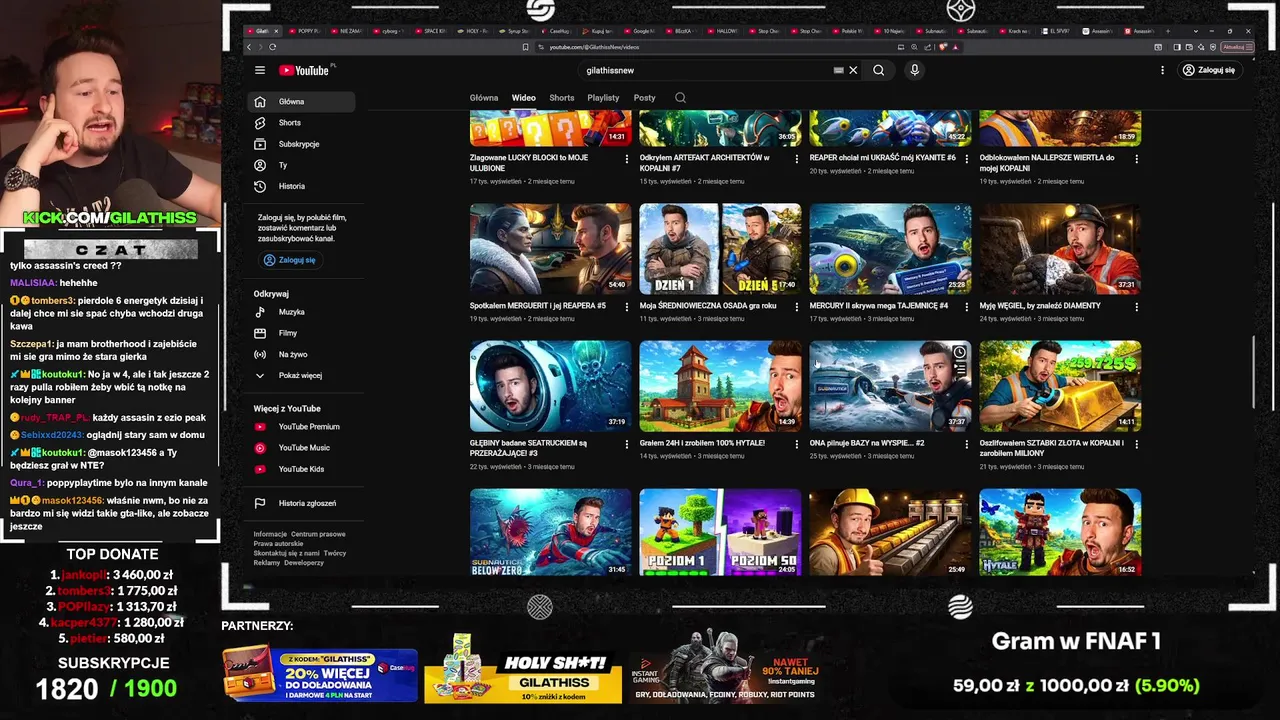Open Historia in the sidebar

coord(301,186)
